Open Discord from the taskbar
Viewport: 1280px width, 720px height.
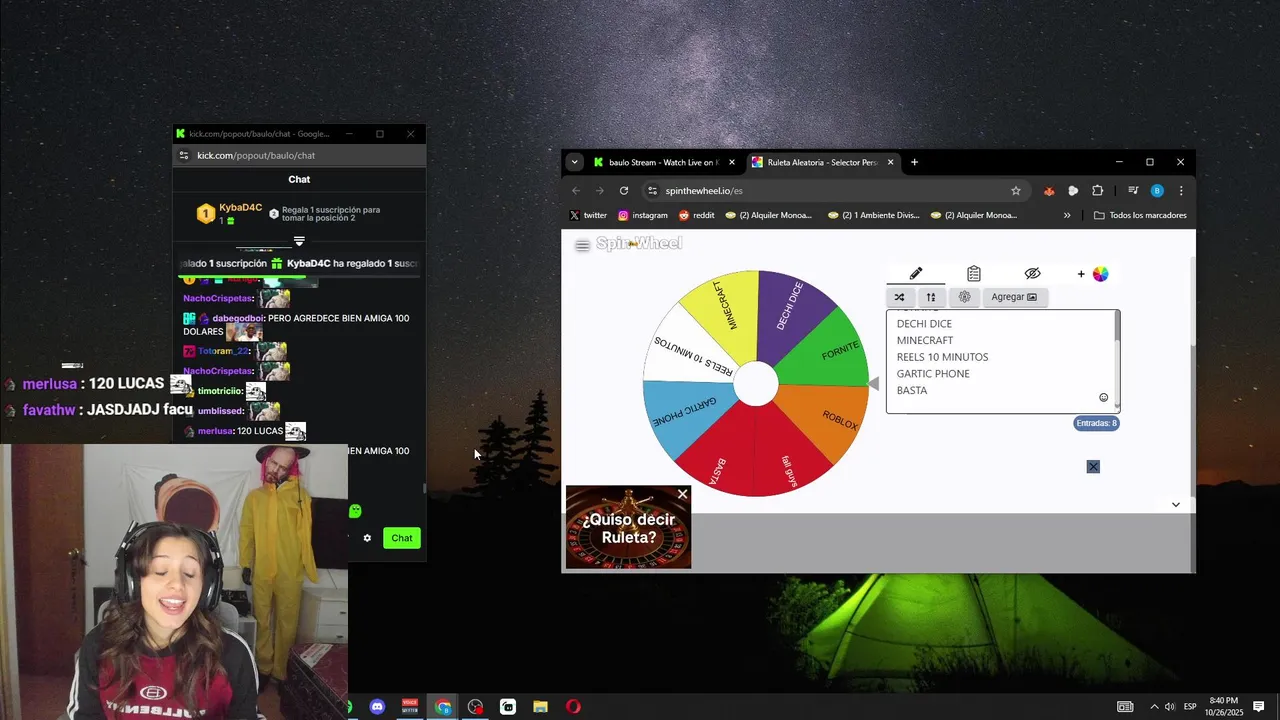(377, 707)
